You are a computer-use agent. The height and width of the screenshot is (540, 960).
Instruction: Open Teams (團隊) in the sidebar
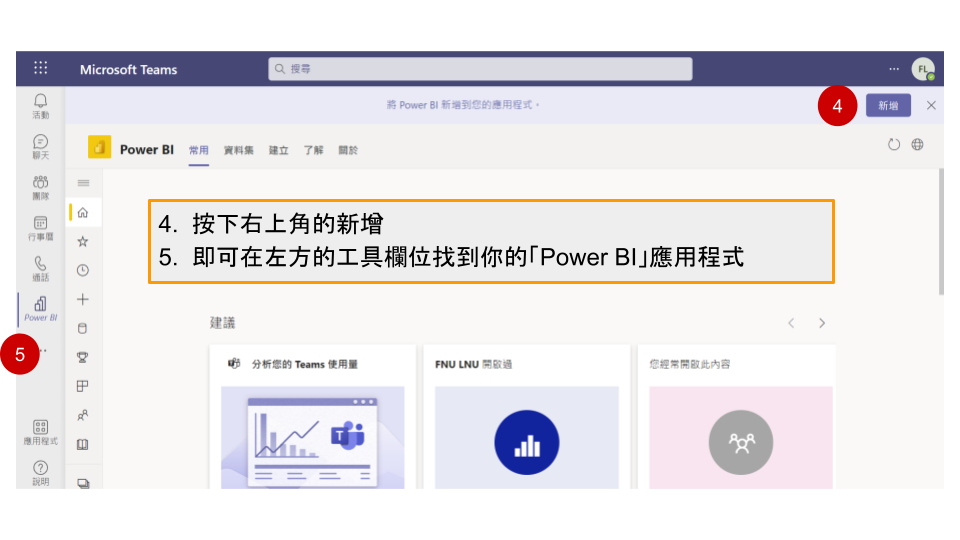point(40,187)
